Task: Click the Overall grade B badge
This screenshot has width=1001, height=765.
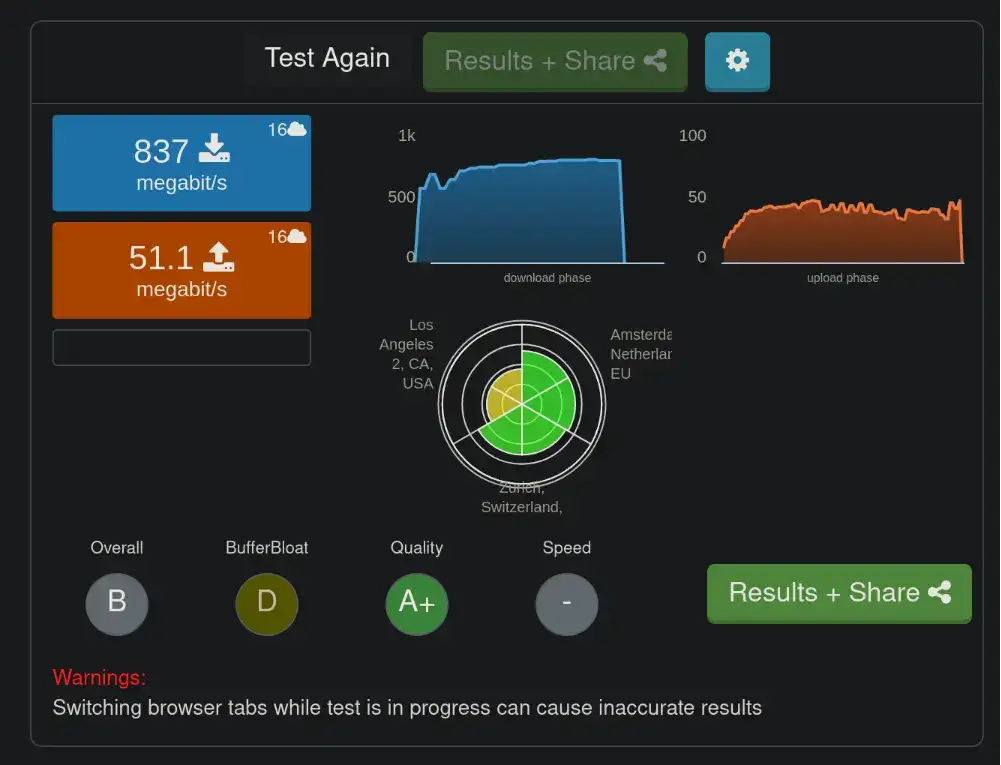Action: [117, 603]
